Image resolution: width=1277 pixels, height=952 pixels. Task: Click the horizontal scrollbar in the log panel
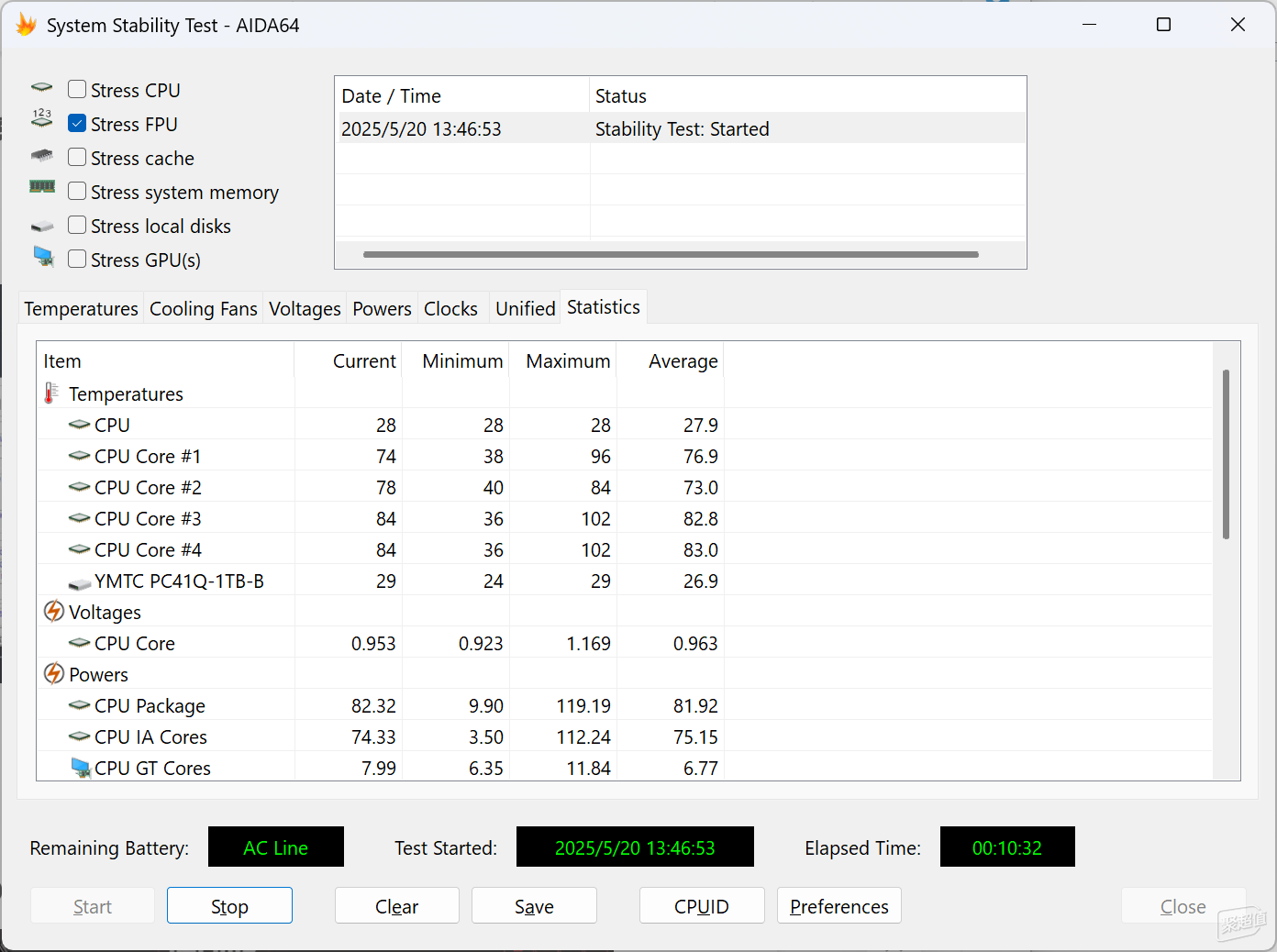coord(671,254)
